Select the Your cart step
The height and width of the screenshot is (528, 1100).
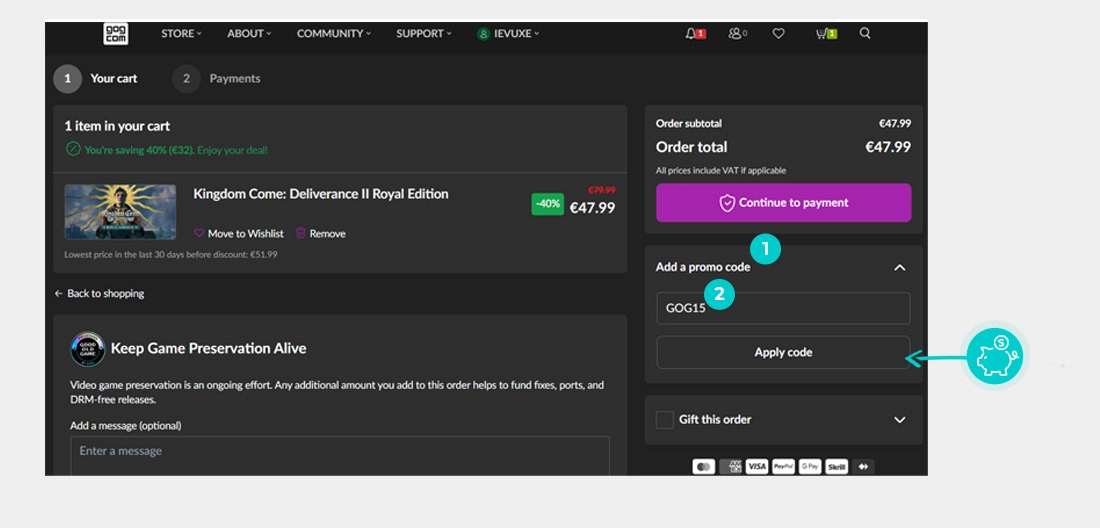tap(95, 79)
